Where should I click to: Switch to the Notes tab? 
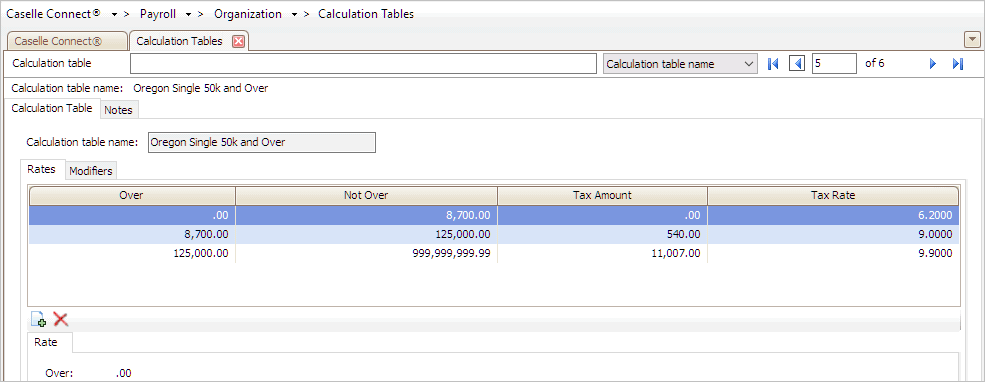pos(118,109)
